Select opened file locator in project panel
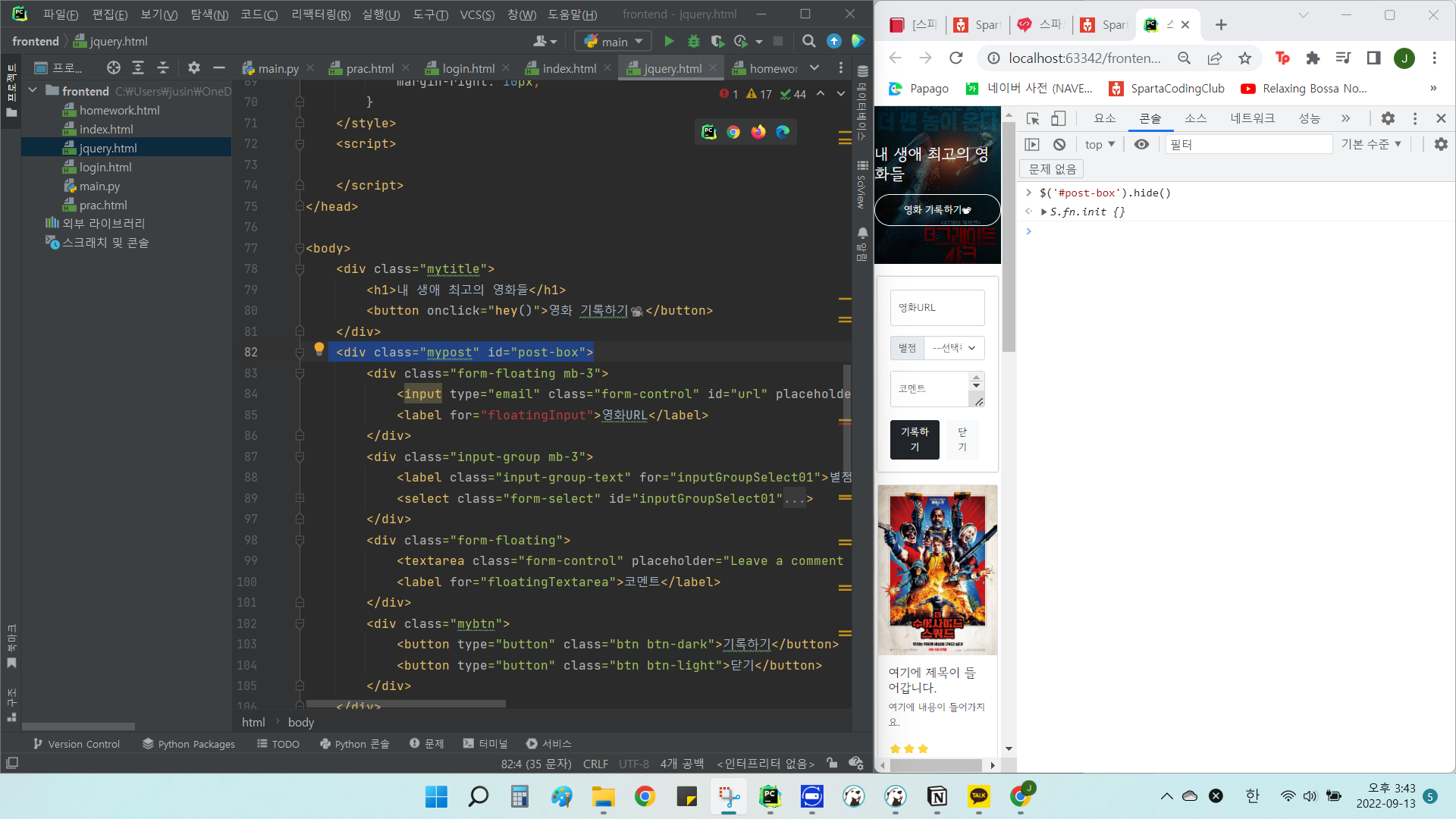The image size is (1456, 819). pos(114,68)
